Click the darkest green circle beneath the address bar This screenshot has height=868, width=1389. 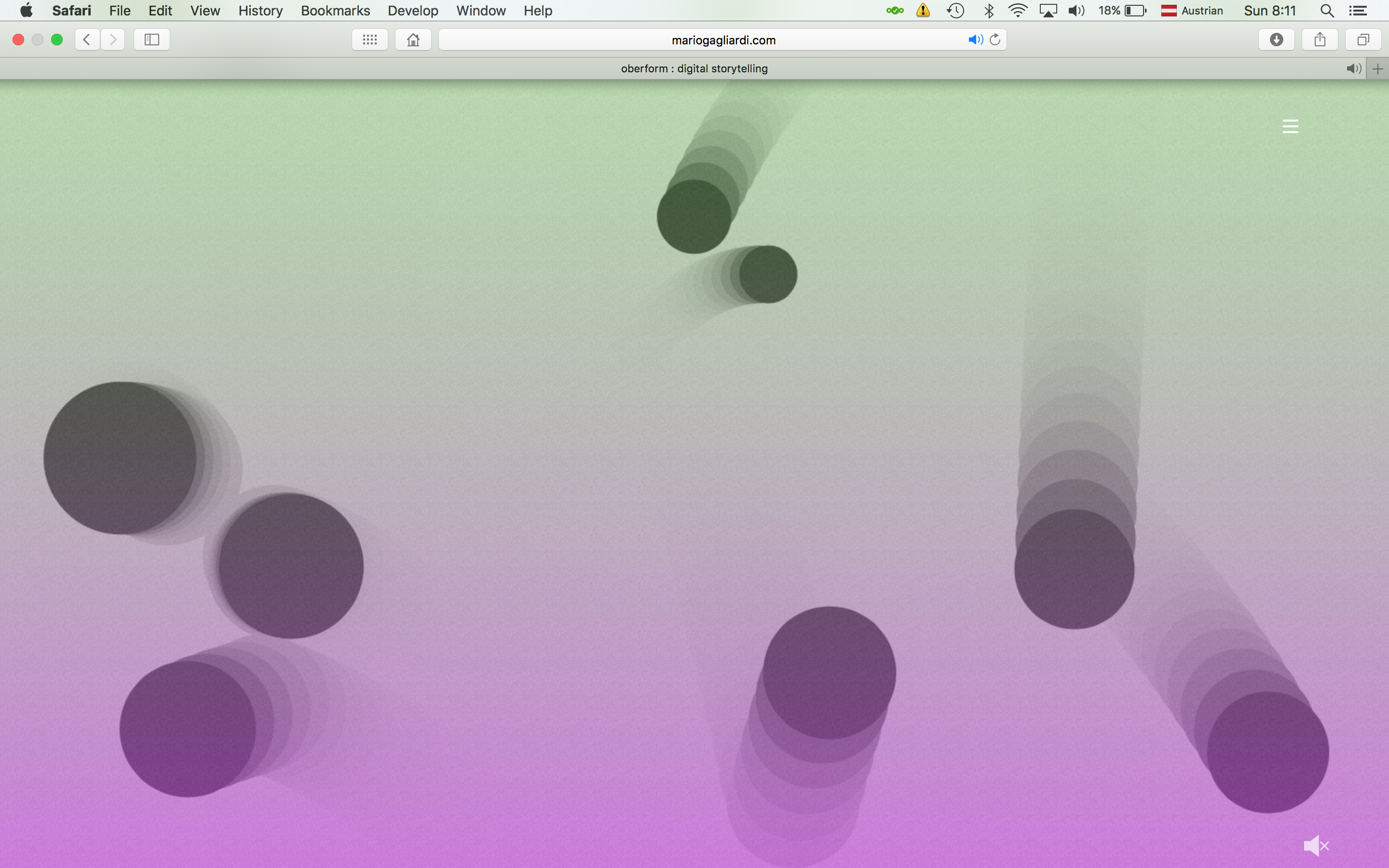tap(694, 217)
